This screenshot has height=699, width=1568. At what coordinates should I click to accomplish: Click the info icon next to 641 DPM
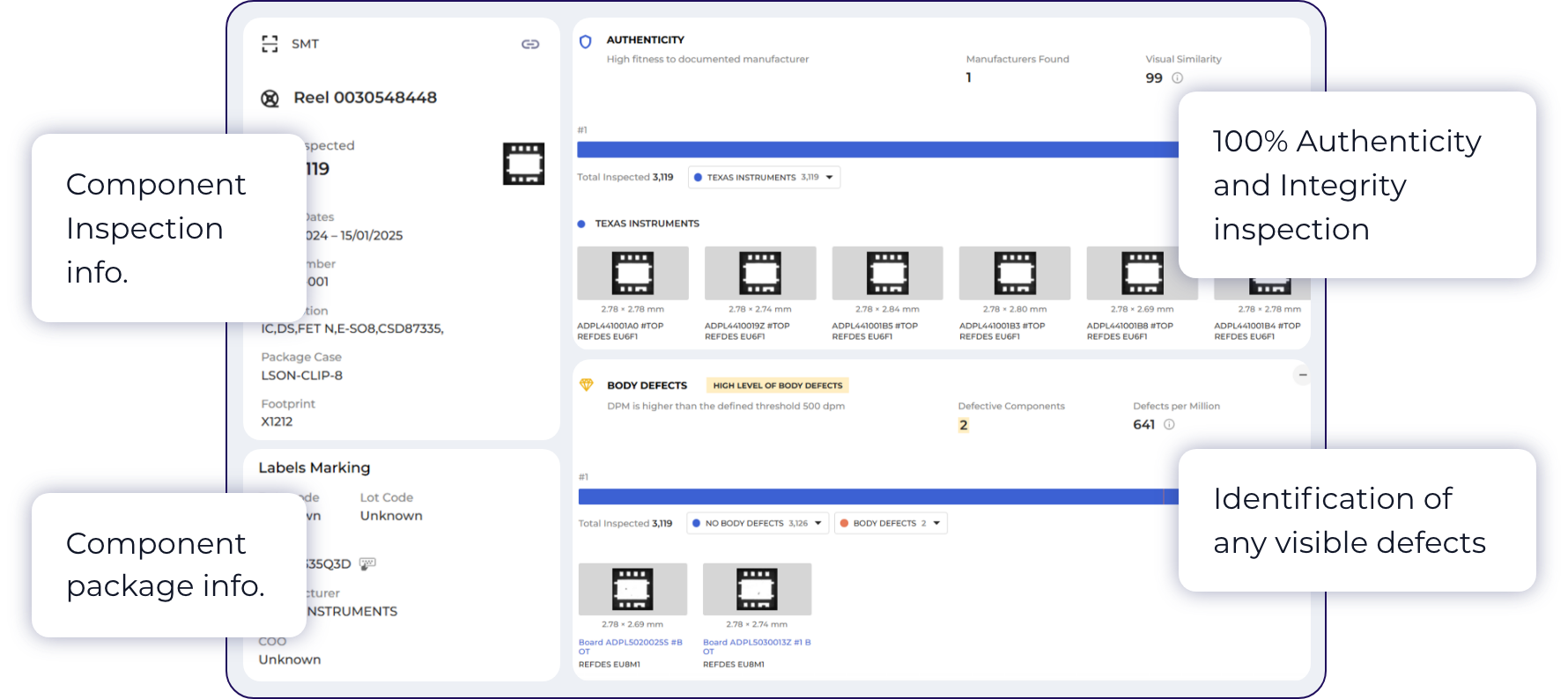click(1169, 424)
